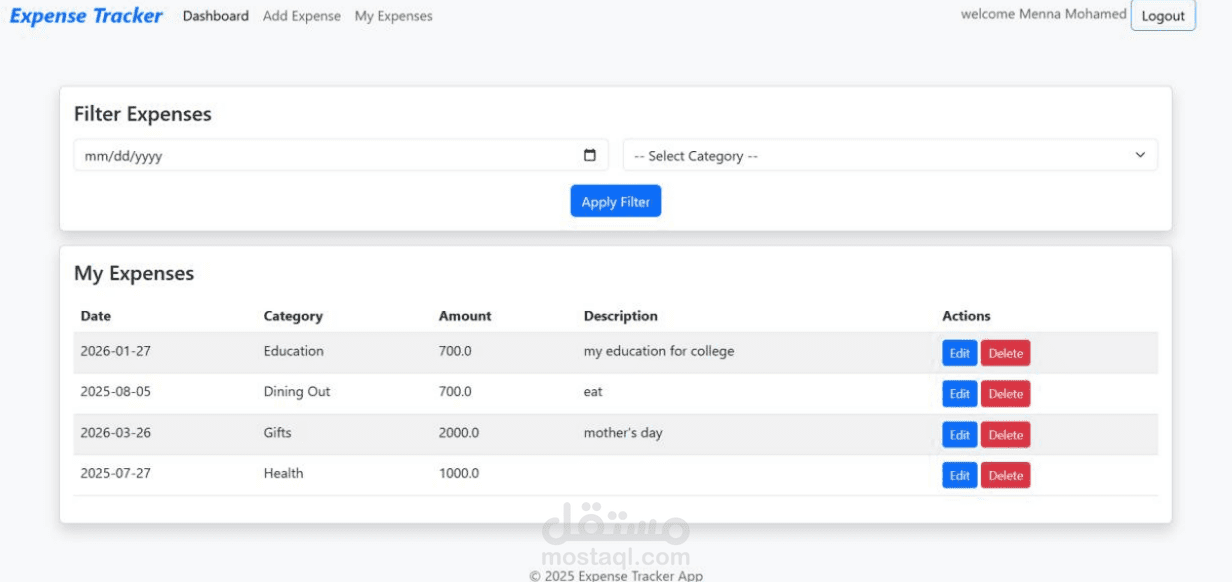Delete the Health expense row
This screenshot has height=582, width=1232.
point(1005,475)
